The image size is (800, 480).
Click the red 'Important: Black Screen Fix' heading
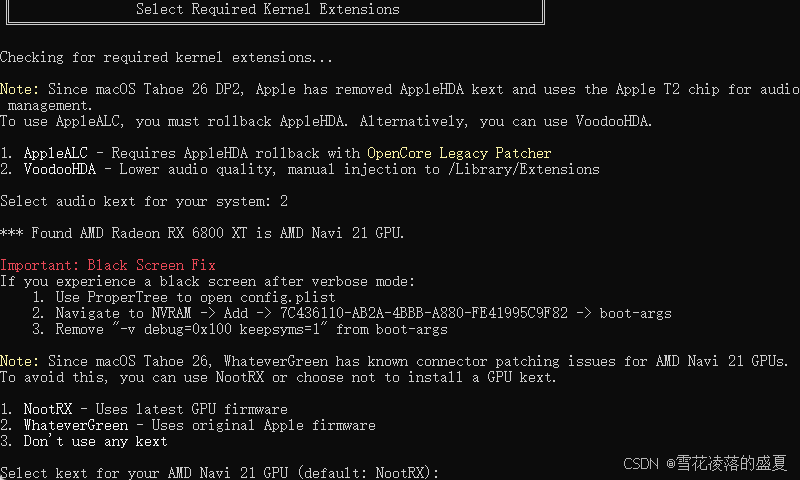click(108, 265)
